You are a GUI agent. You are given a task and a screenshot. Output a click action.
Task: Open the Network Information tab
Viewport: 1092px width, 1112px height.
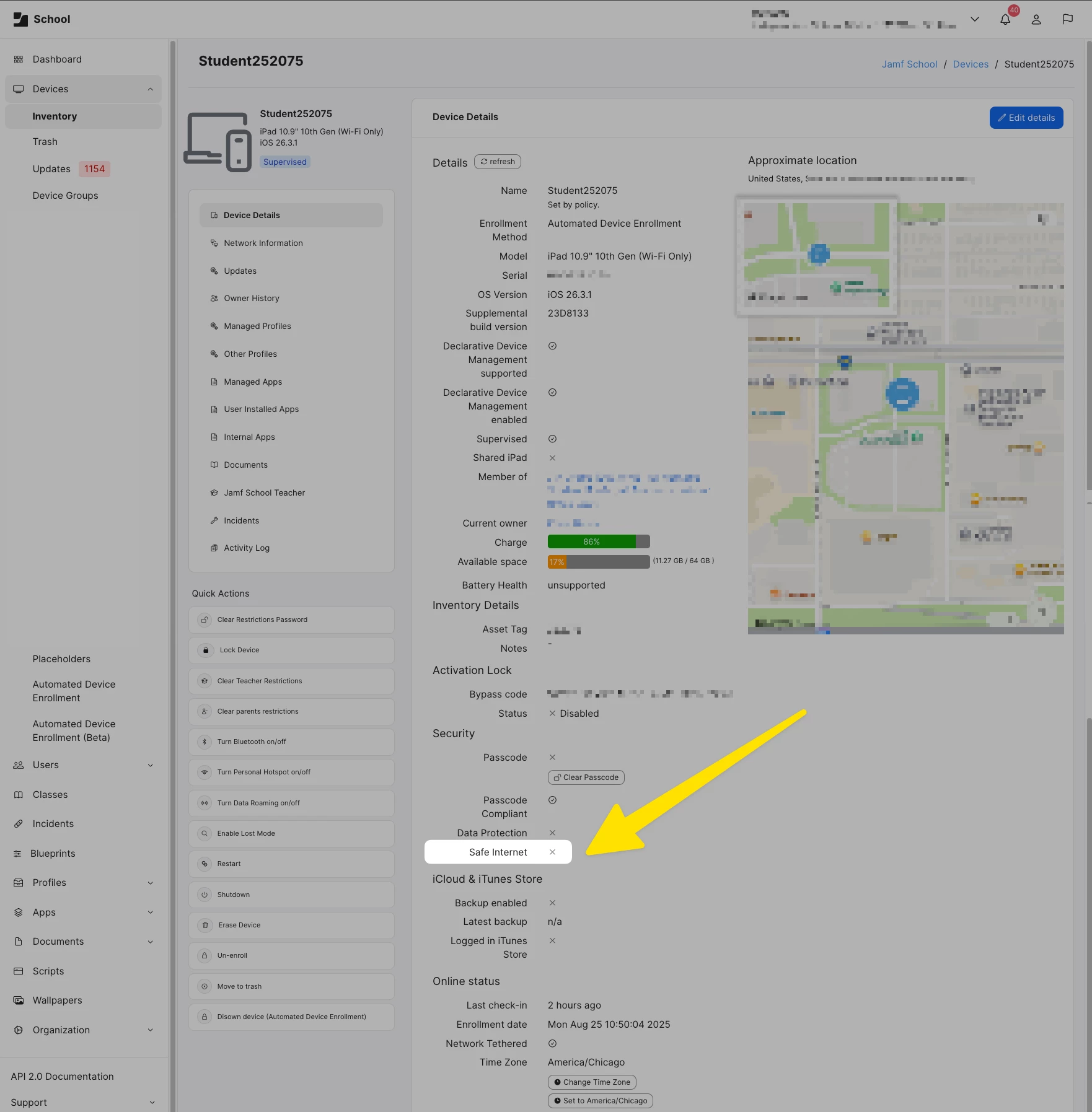291,243
